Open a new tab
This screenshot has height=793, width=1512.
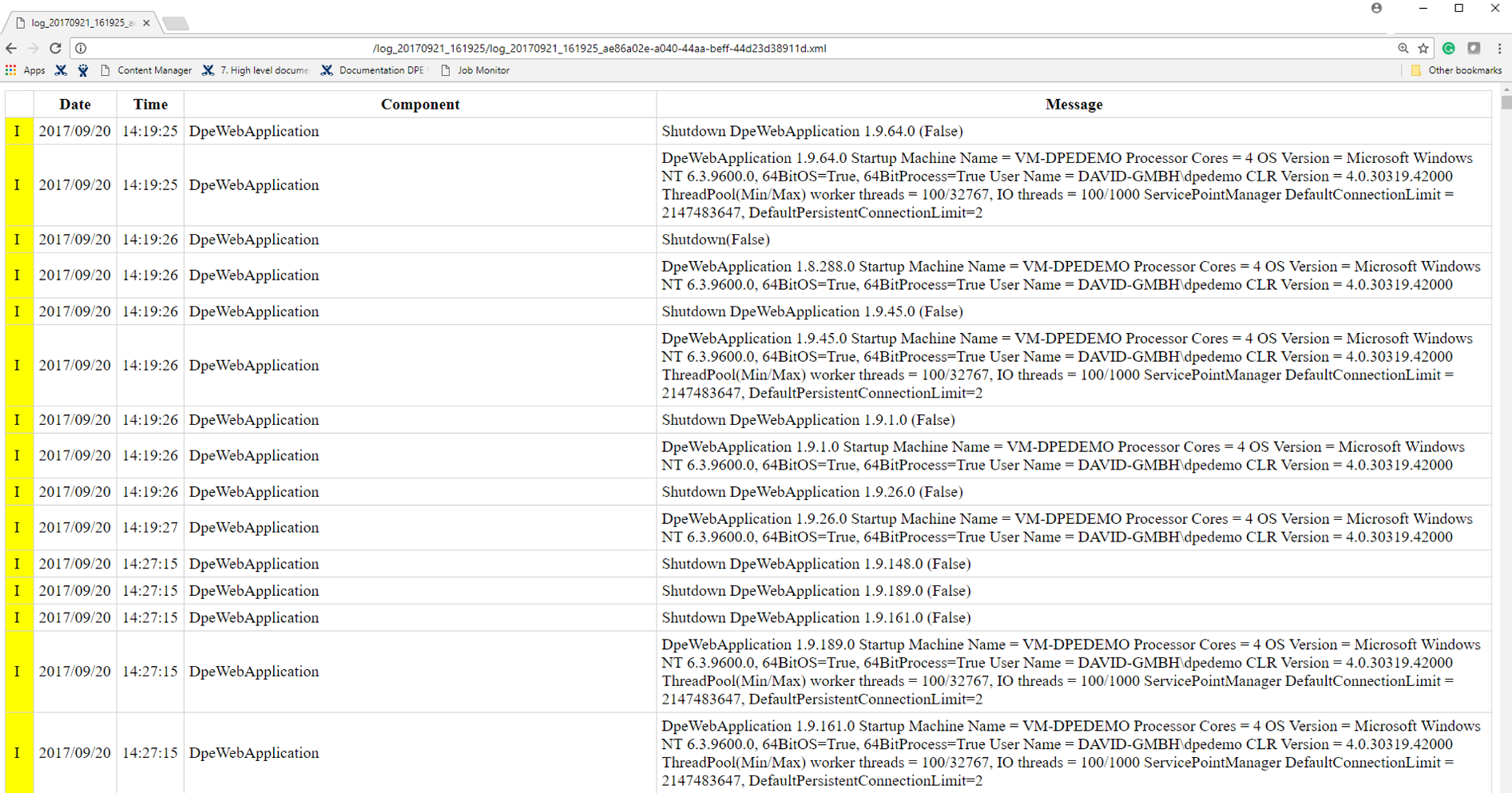coord(176,23)
